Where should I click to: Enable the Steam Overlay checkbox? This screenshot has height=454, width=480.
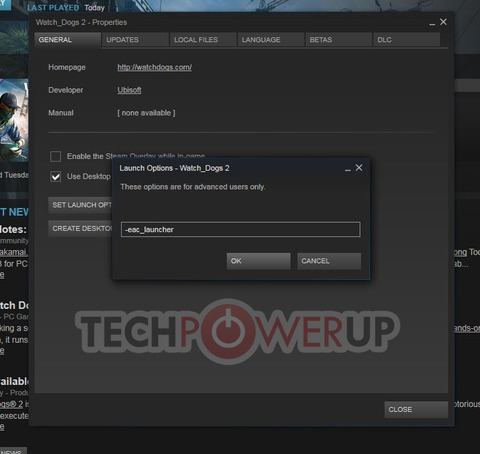tap(55, 156)
